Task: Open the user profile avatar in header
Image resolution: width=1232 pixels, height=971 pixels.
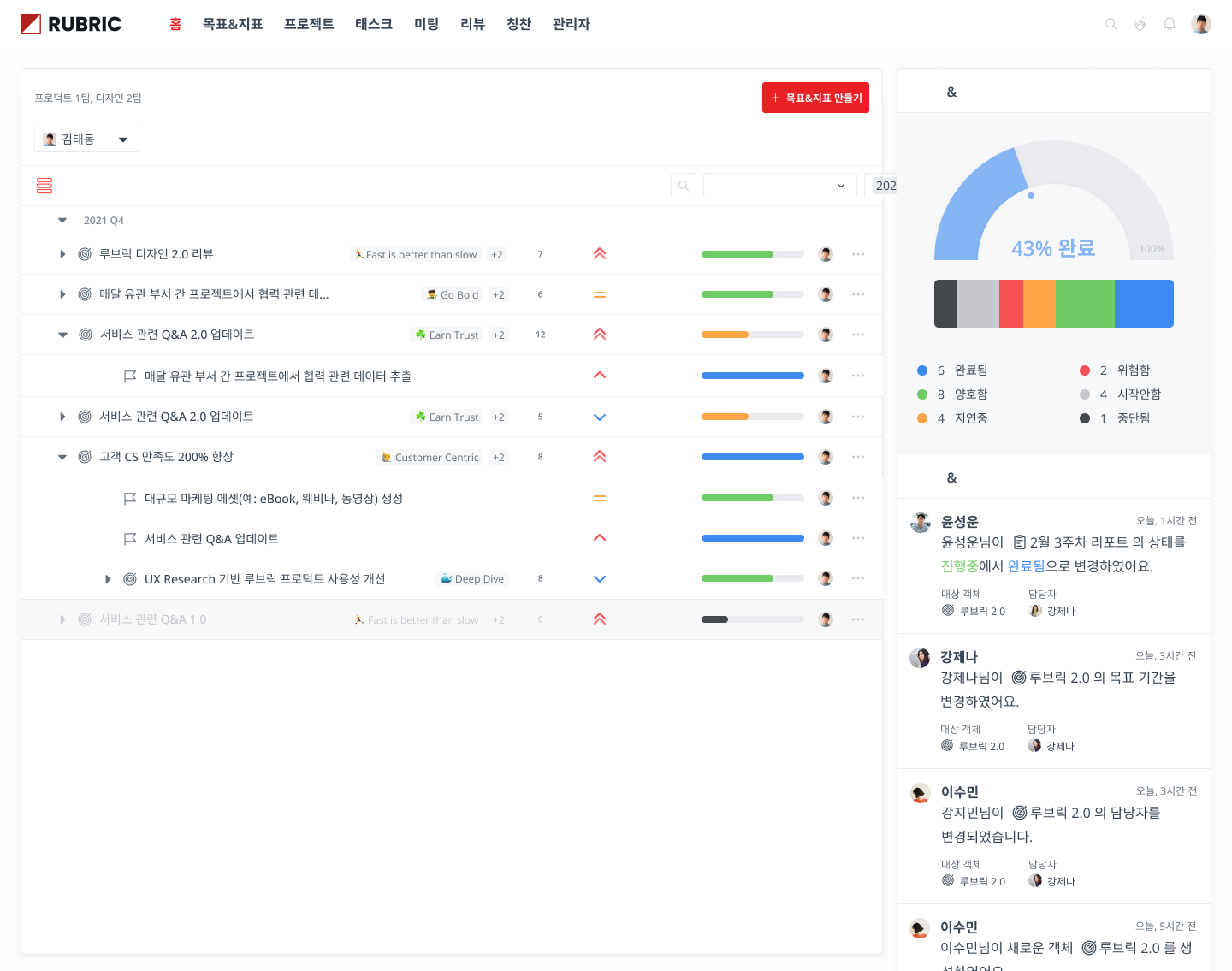Action: [1200, 24]
